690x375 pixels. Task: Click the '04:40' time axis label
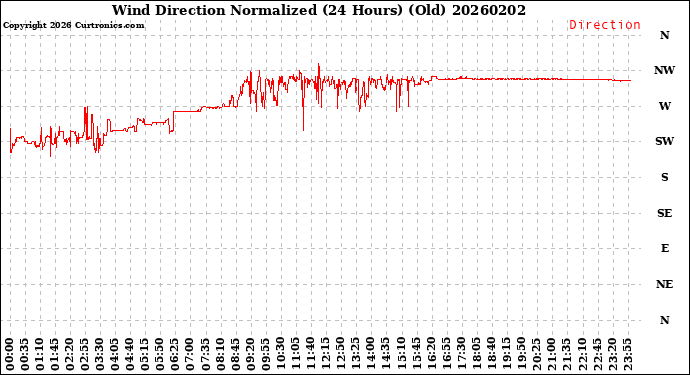130,355
